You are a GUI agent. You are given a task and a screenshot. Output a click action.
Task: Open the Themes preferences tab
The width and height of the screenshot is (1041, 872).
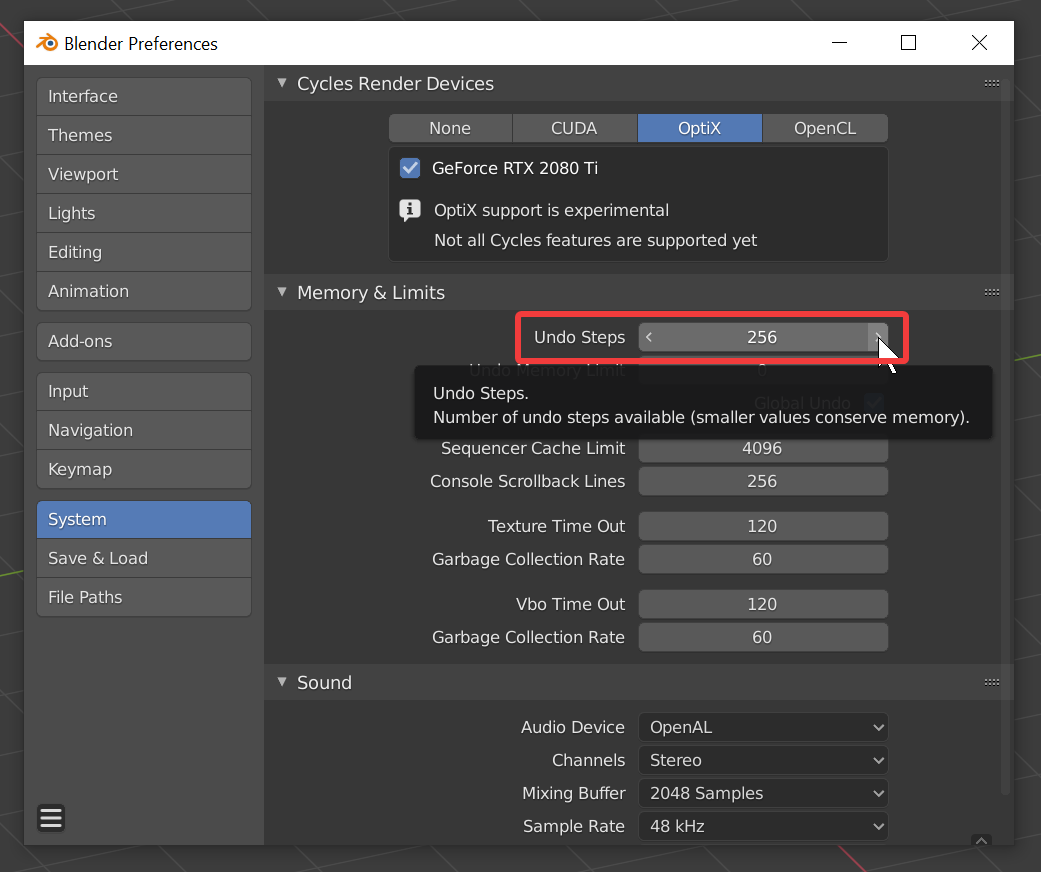tap(144, 135)
